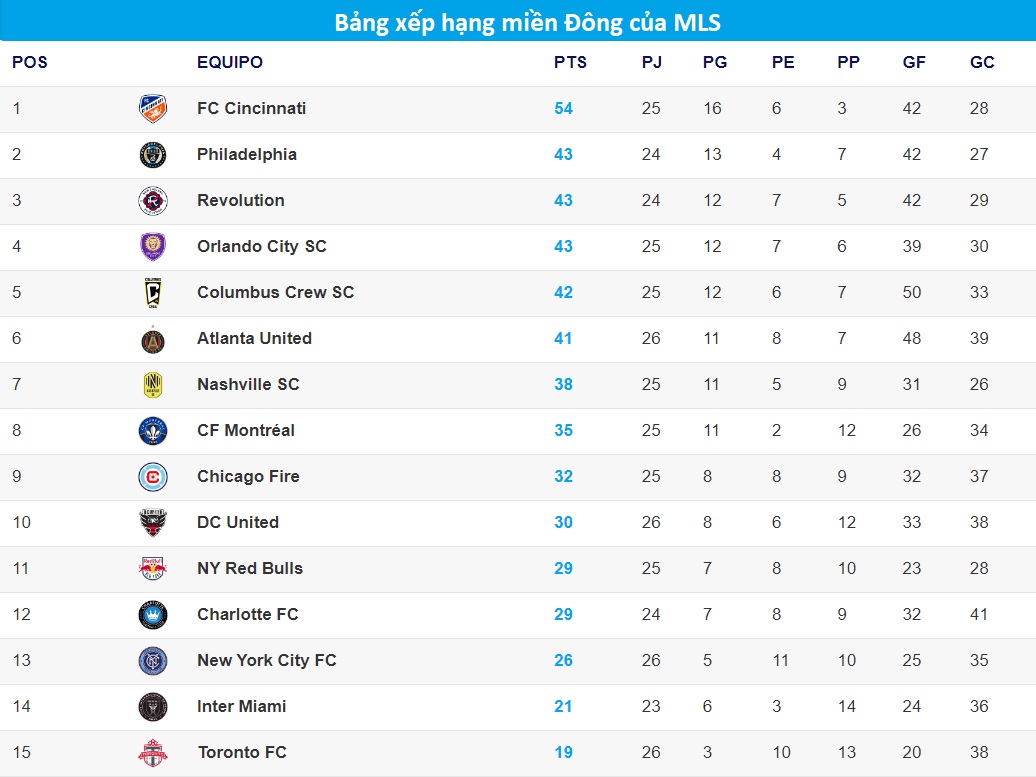The width and height of the screenshot is (1036, 777).
Task: Open the New York City FC link
Action: click(266, 660)
